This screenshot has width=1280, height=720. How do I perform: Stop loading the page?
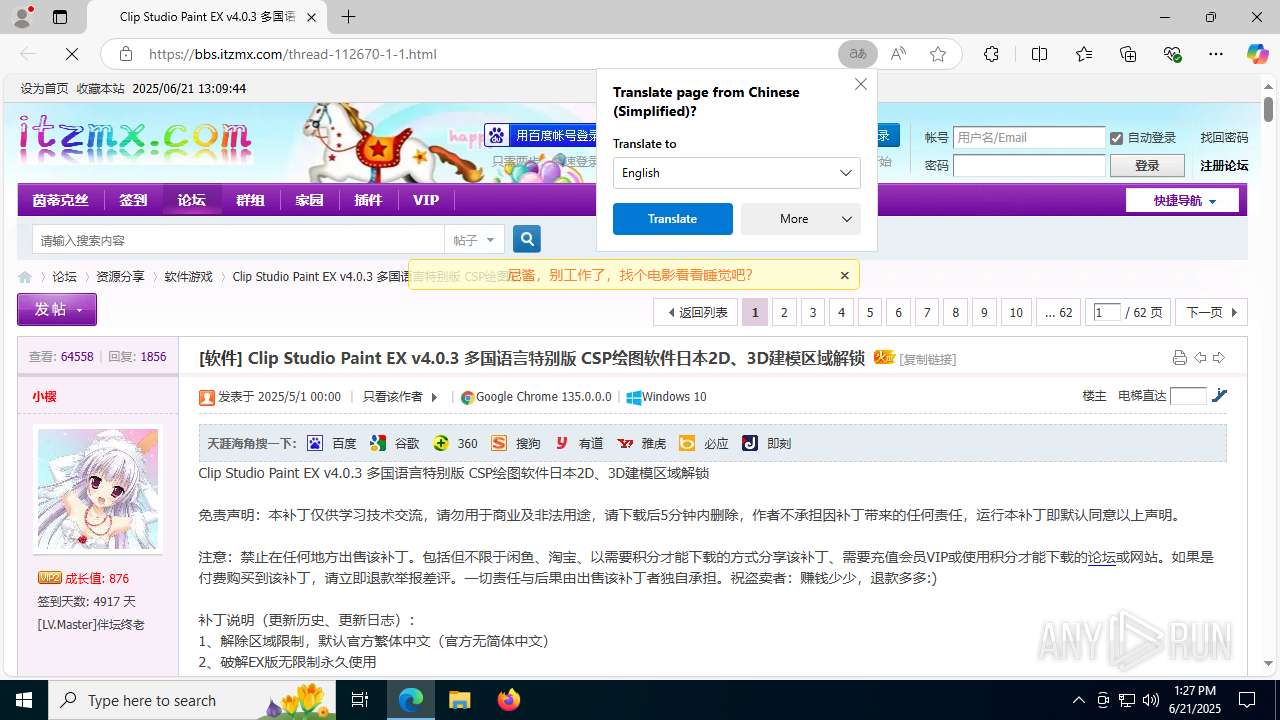[72, 54]
